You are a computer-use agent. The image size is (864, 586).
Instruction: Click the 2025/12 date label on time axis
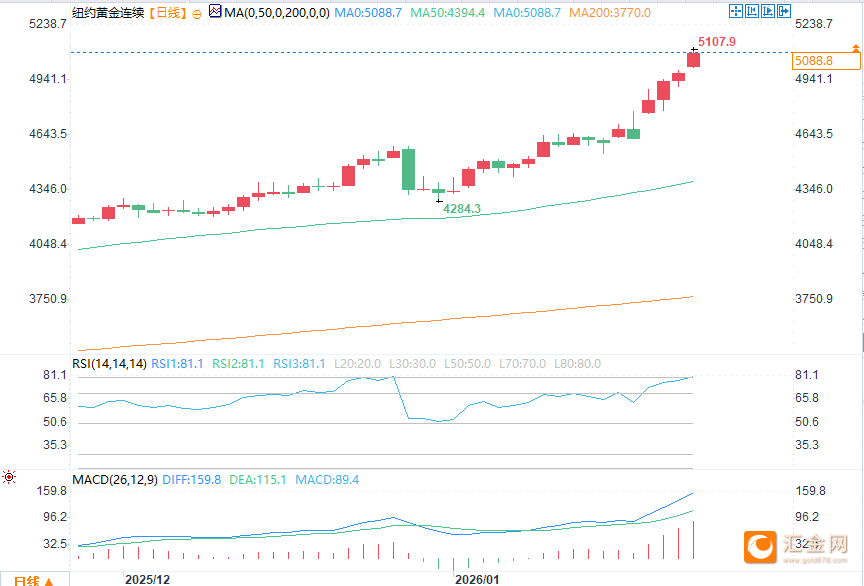(147, 579)
